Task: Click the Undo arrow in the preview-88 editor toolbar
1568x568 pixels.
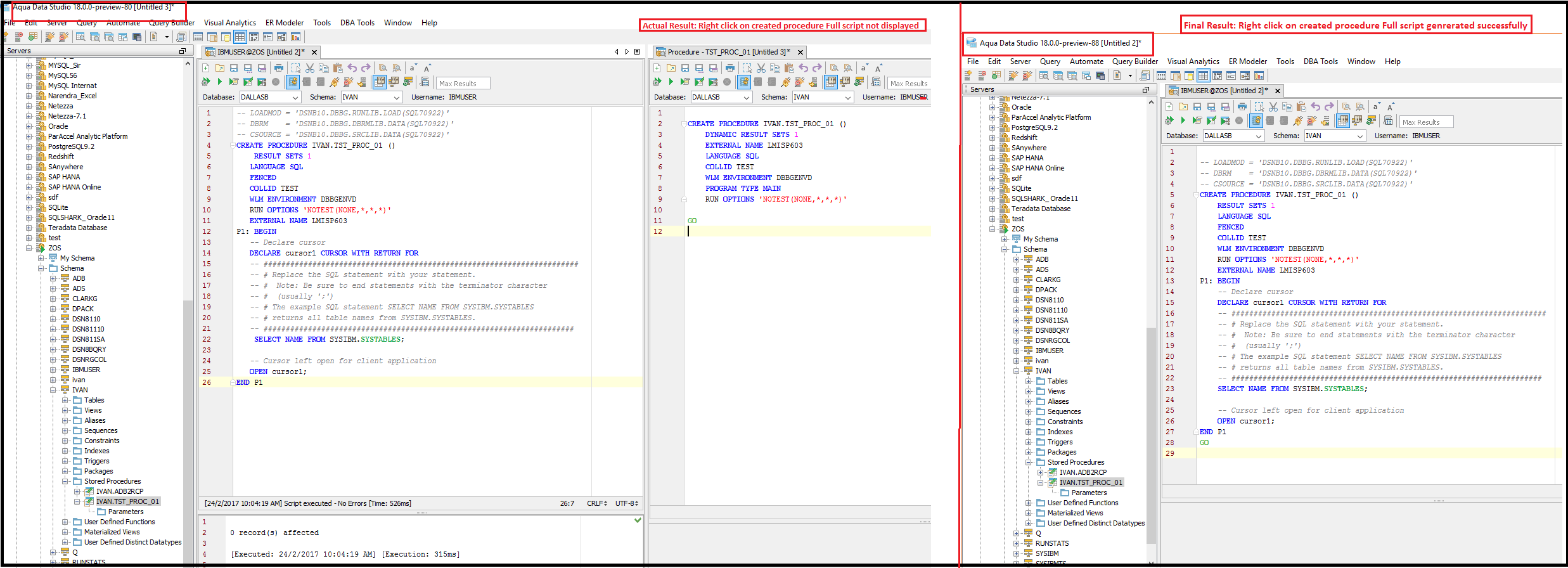Action: click(x=1316, y=106)
